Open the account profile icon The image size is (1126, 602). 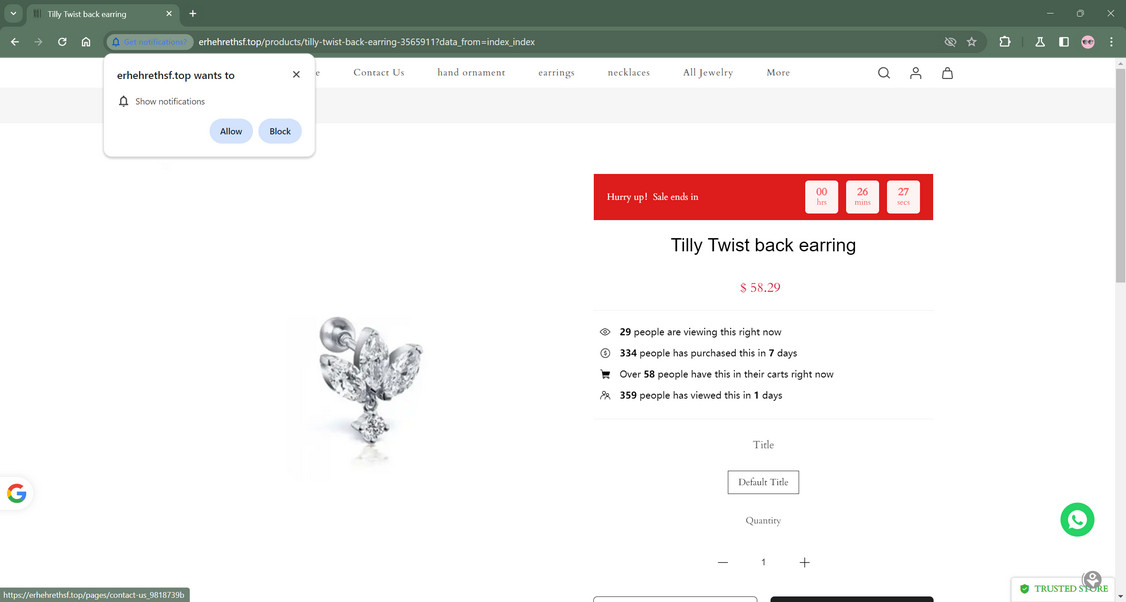(915, 73)
